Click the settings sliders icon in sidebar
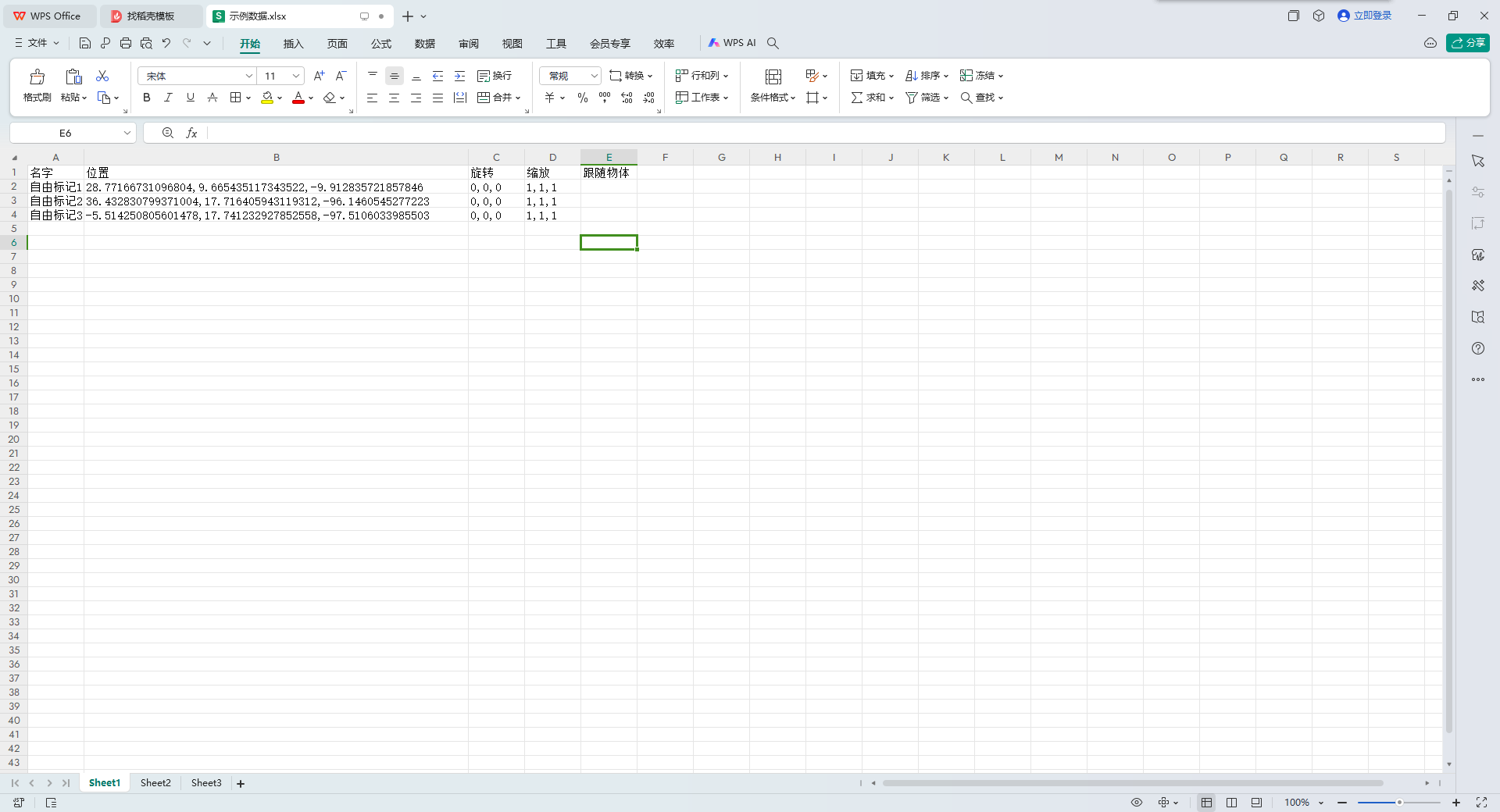This screenshot has width=1500, height=812. (1478, 192)
